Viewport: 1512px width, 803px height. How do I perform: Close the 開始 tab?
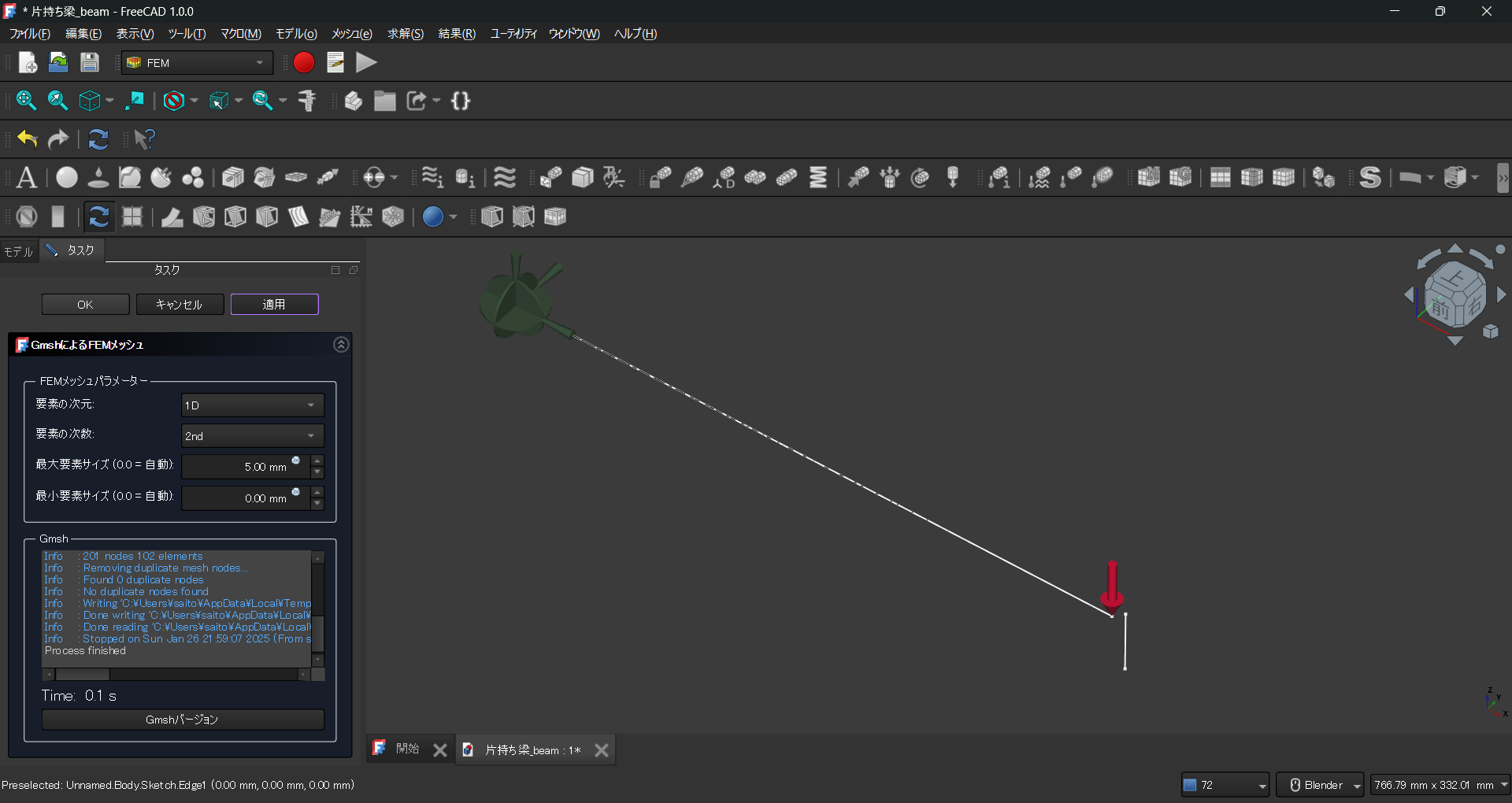point(440,750)
